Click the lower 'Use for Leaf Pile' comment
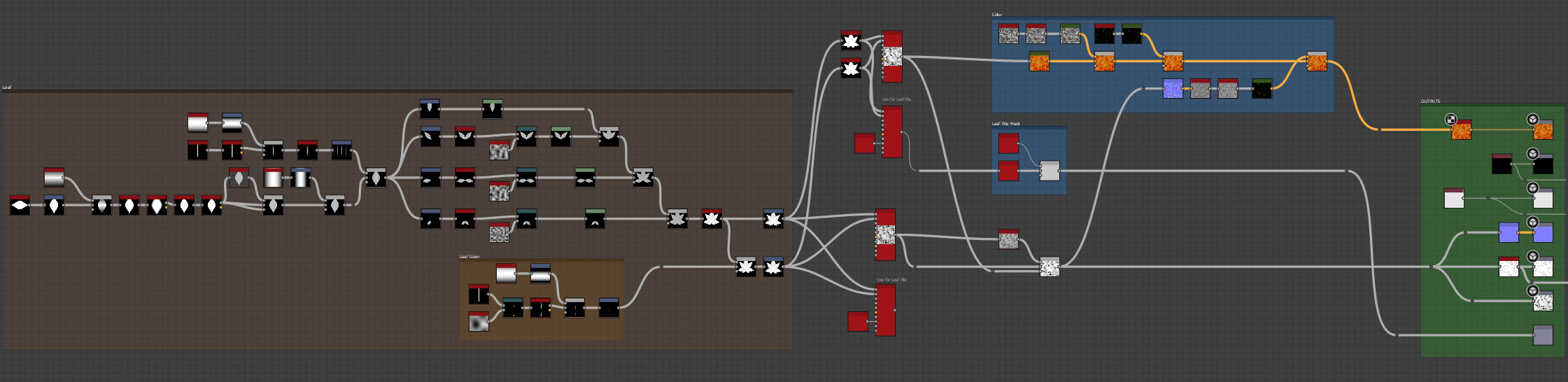 [891, 280]
